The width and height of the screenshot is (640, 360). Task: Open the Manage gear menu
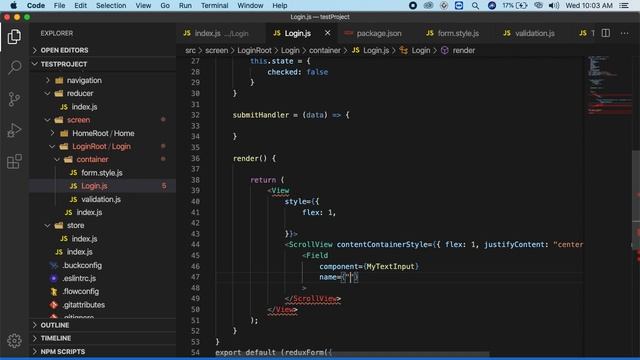(x=14, y=340)
